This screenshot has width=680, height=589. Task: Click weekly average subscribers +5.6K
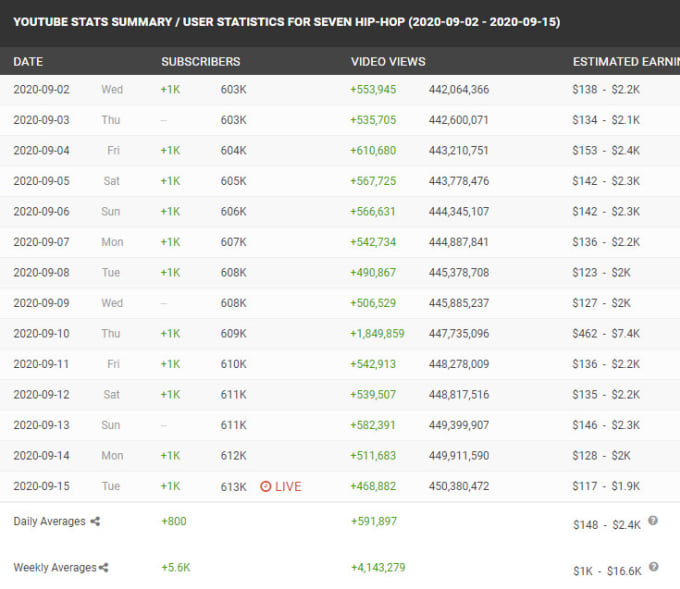pos(176,567)
